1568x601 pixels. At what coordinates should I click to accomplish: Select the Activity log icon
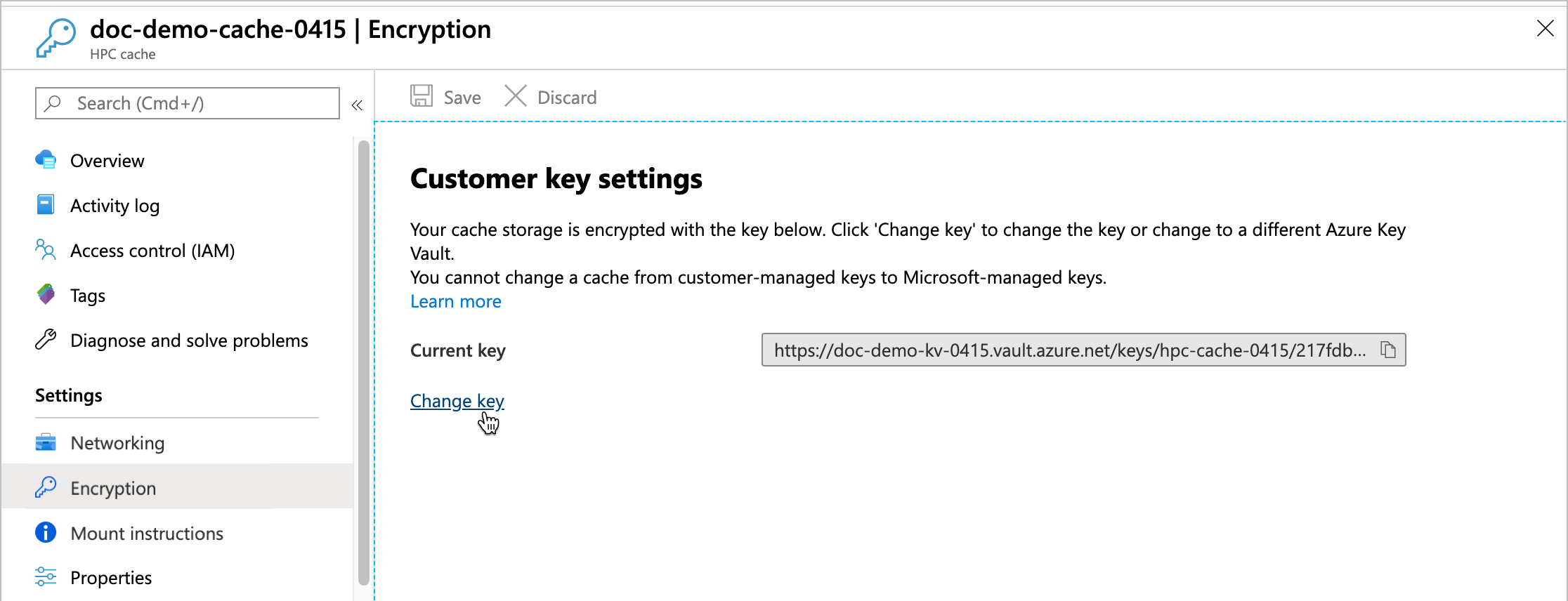point(45,204)
